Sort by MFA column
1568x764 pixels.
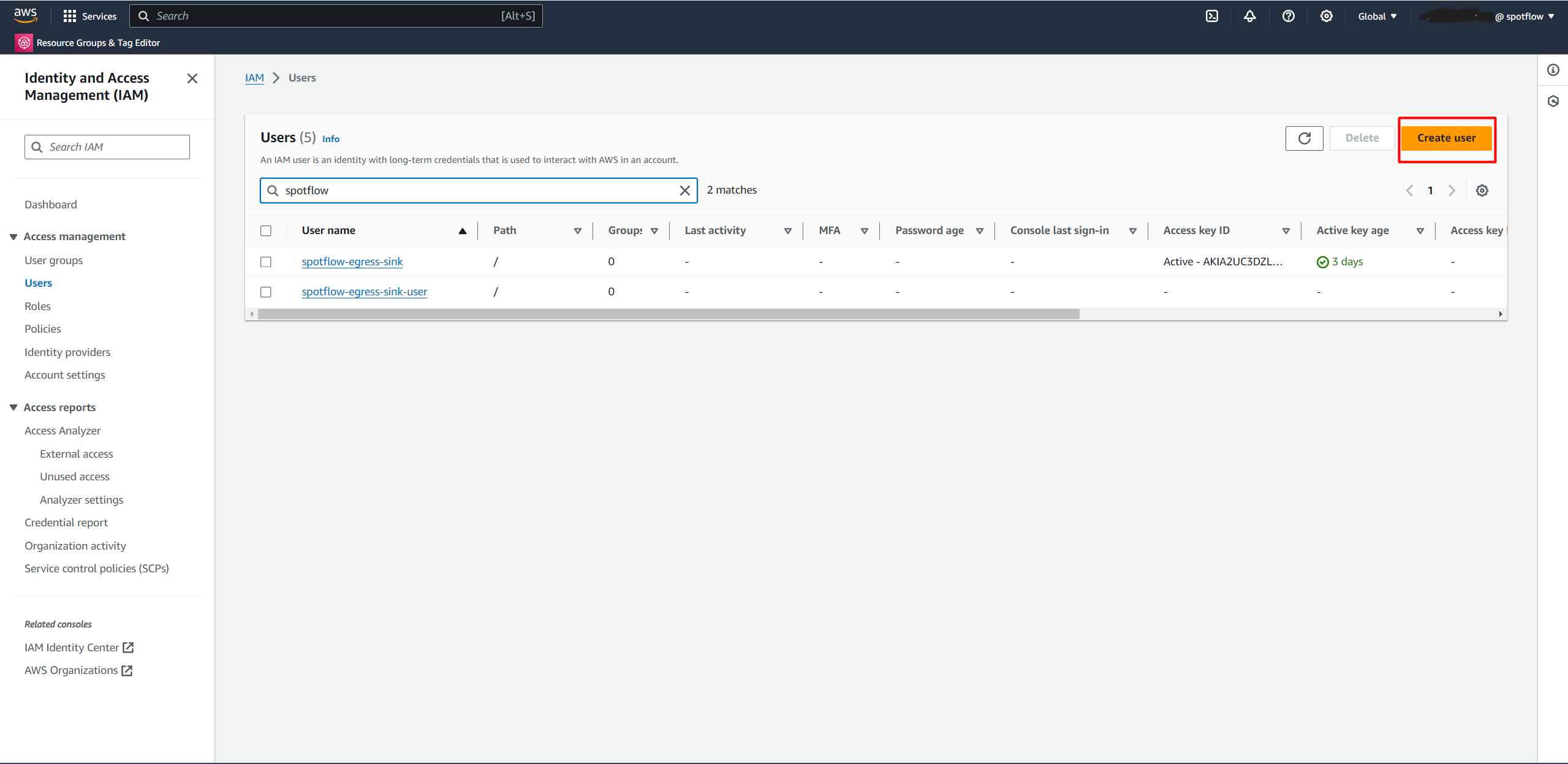point(864,231)
